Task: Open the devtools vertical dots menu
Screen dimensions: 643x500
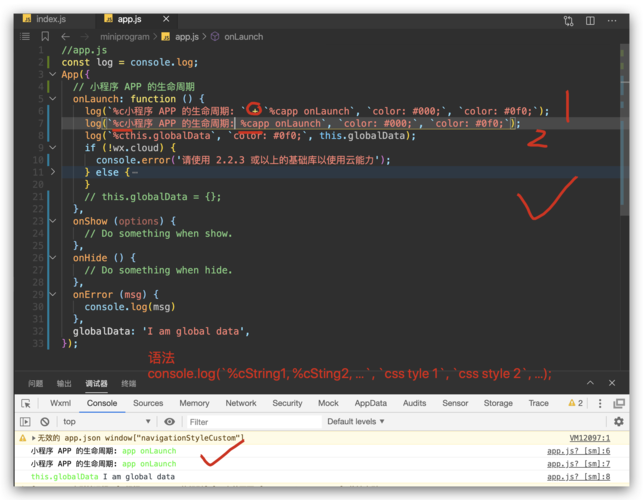Action: [600, 404]
